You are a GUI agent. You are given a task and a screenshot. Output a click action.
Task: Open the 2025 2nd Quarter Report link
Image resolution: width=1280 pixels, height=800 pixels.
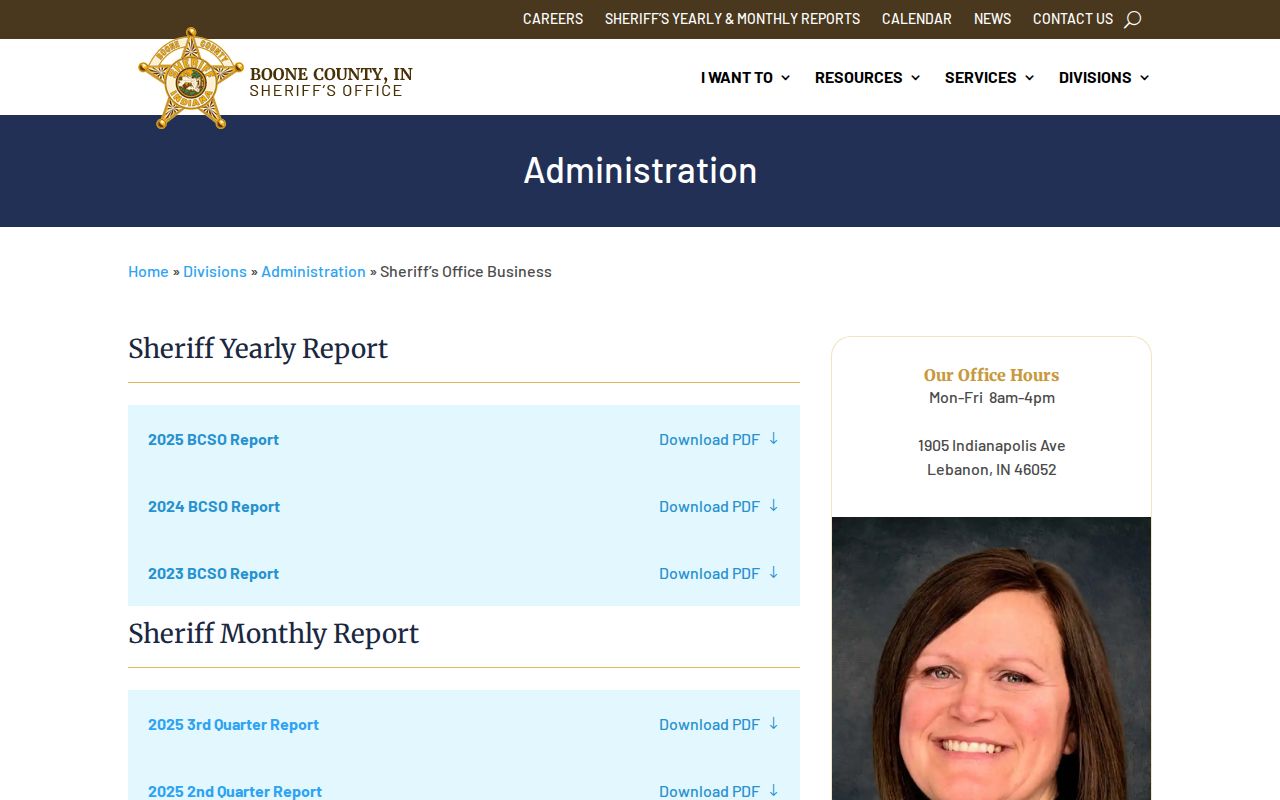pos(235,791)
